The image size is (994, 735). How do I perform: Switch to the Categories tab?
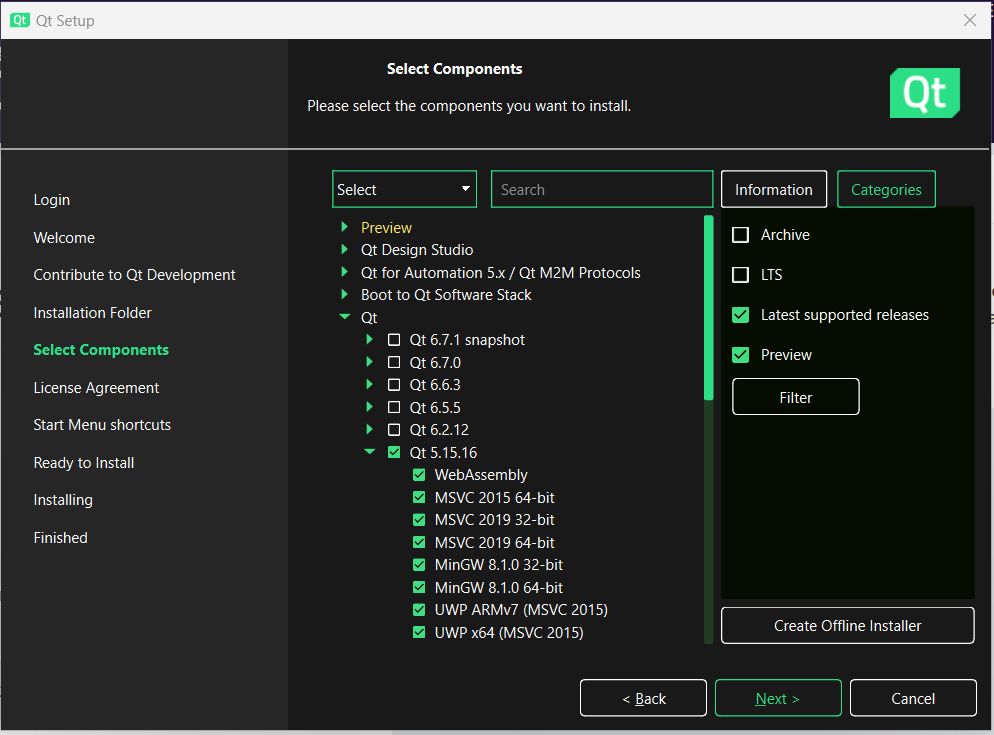coord(886,189)
